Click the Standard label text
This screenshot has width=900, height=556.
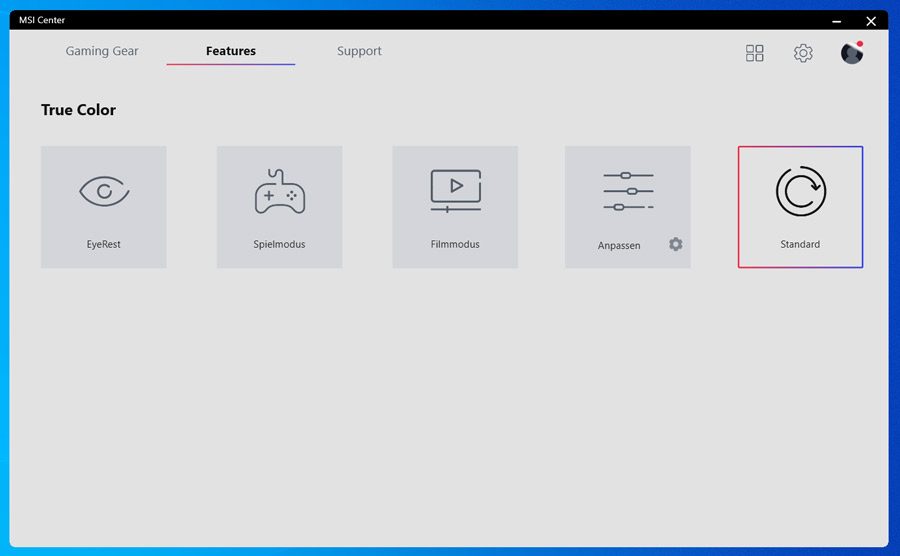[800, 244]
